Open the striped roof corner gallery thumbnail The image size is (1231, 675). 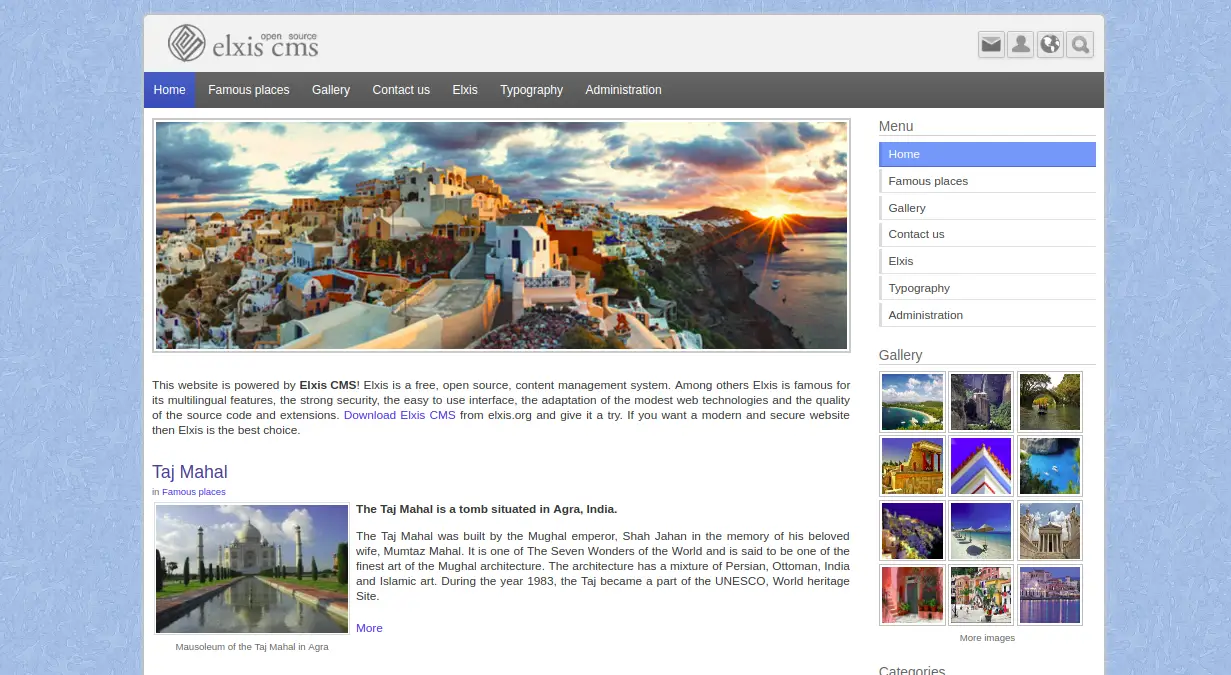coord(981,466)
